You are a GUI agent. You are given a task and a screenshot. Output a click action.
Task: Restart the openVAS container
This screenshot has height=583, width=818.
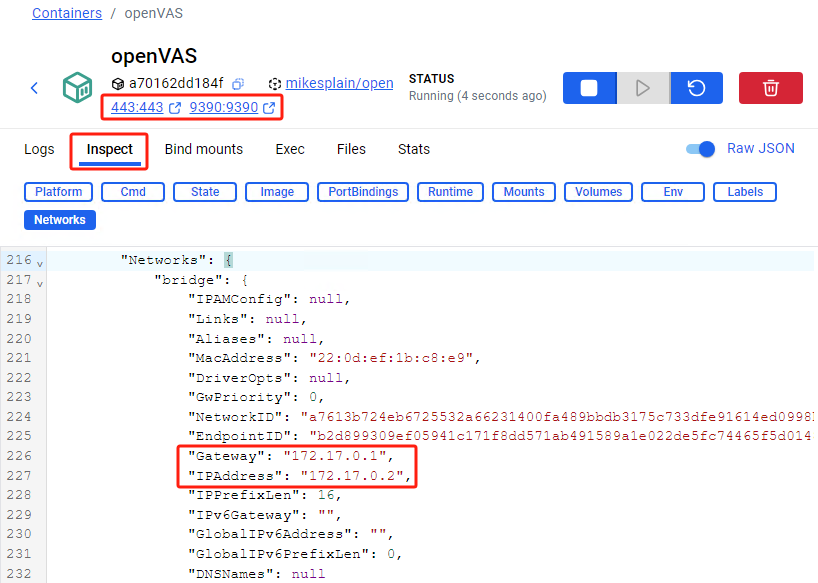click(x=696, y=88)
